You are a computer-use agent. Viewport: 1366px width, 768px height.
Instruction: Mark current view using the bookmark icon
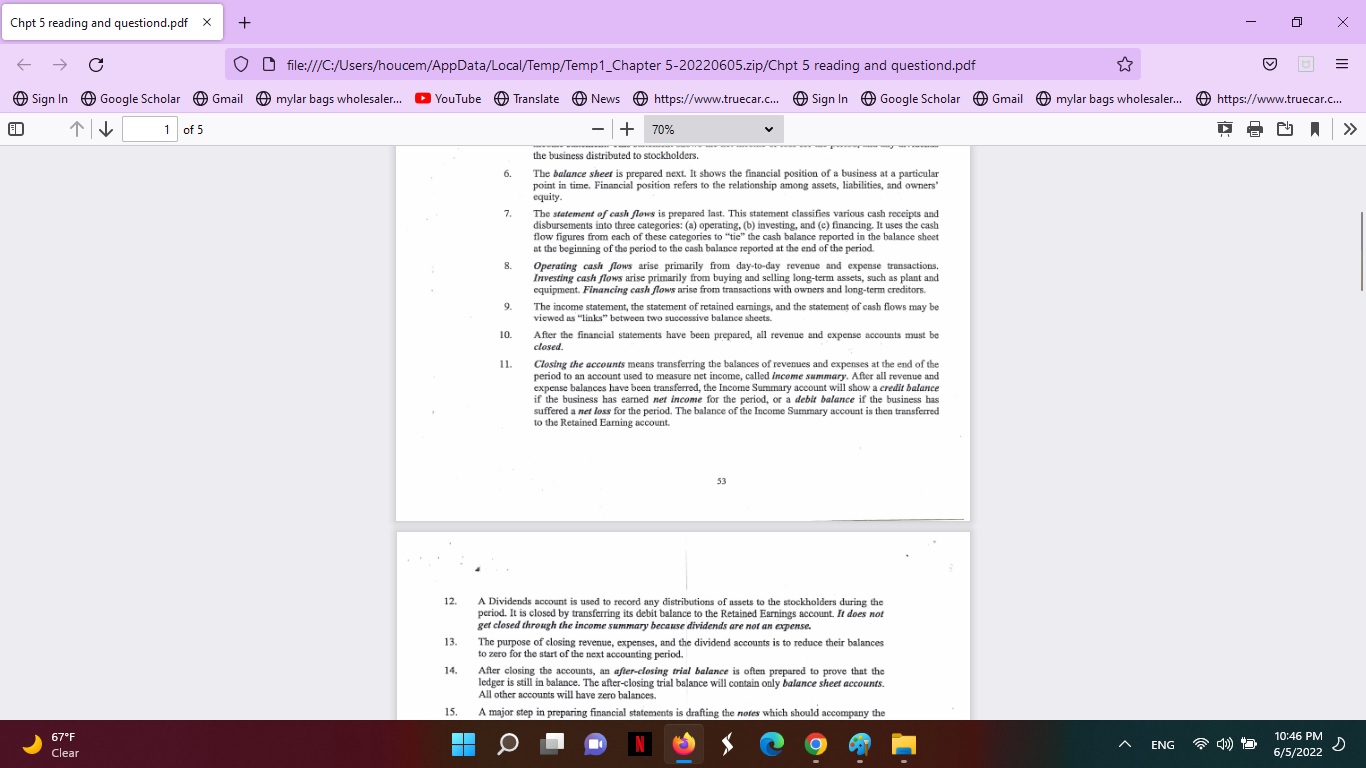(x=1314, y=128)
